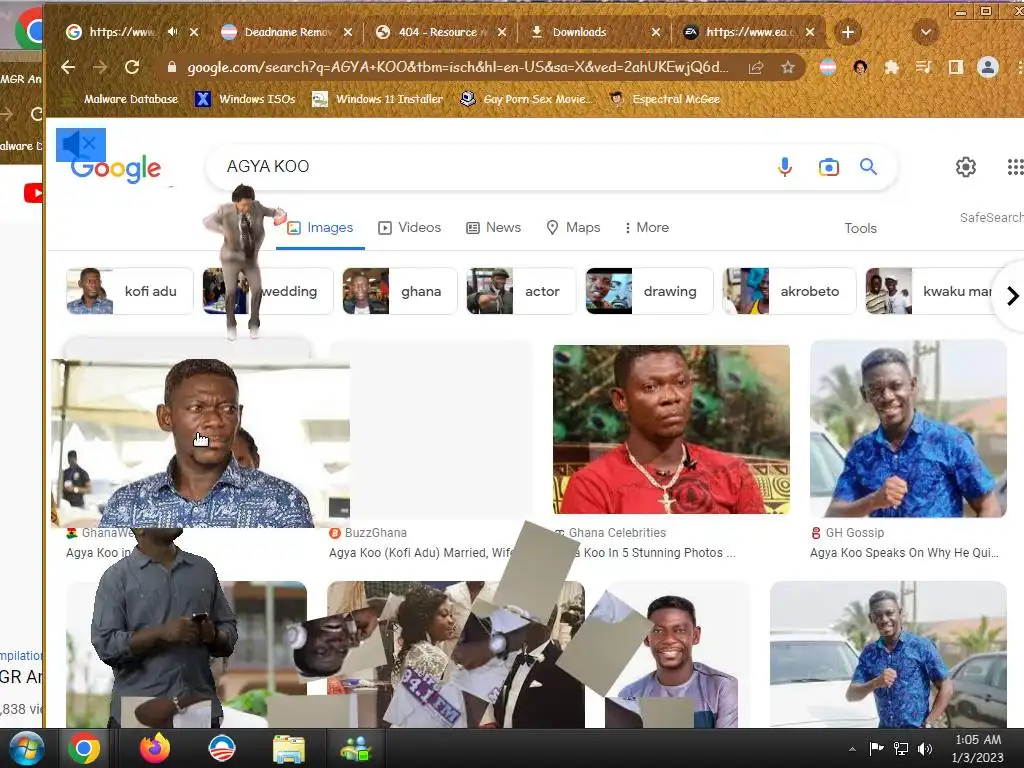Reload the current Google page
The width and height of the screenshot is (1024, 768).
click(132, 67)
